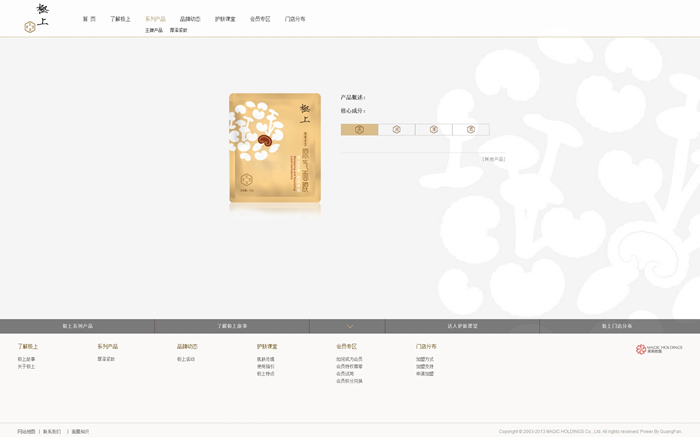
Task: Click the Magic Holdings logo in the footer
Action: pyautogui.click(x=659, y=349)
